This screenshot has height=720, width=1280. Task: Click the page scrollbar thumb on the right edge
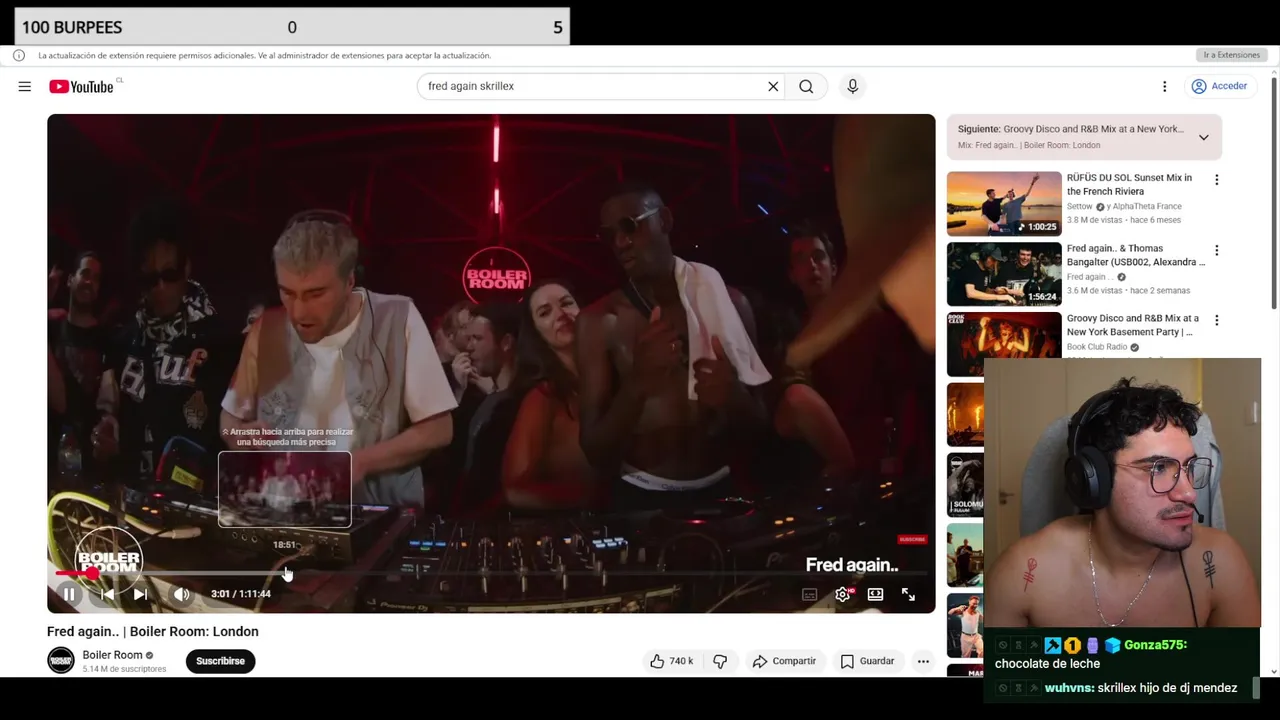pos(1274,195)
